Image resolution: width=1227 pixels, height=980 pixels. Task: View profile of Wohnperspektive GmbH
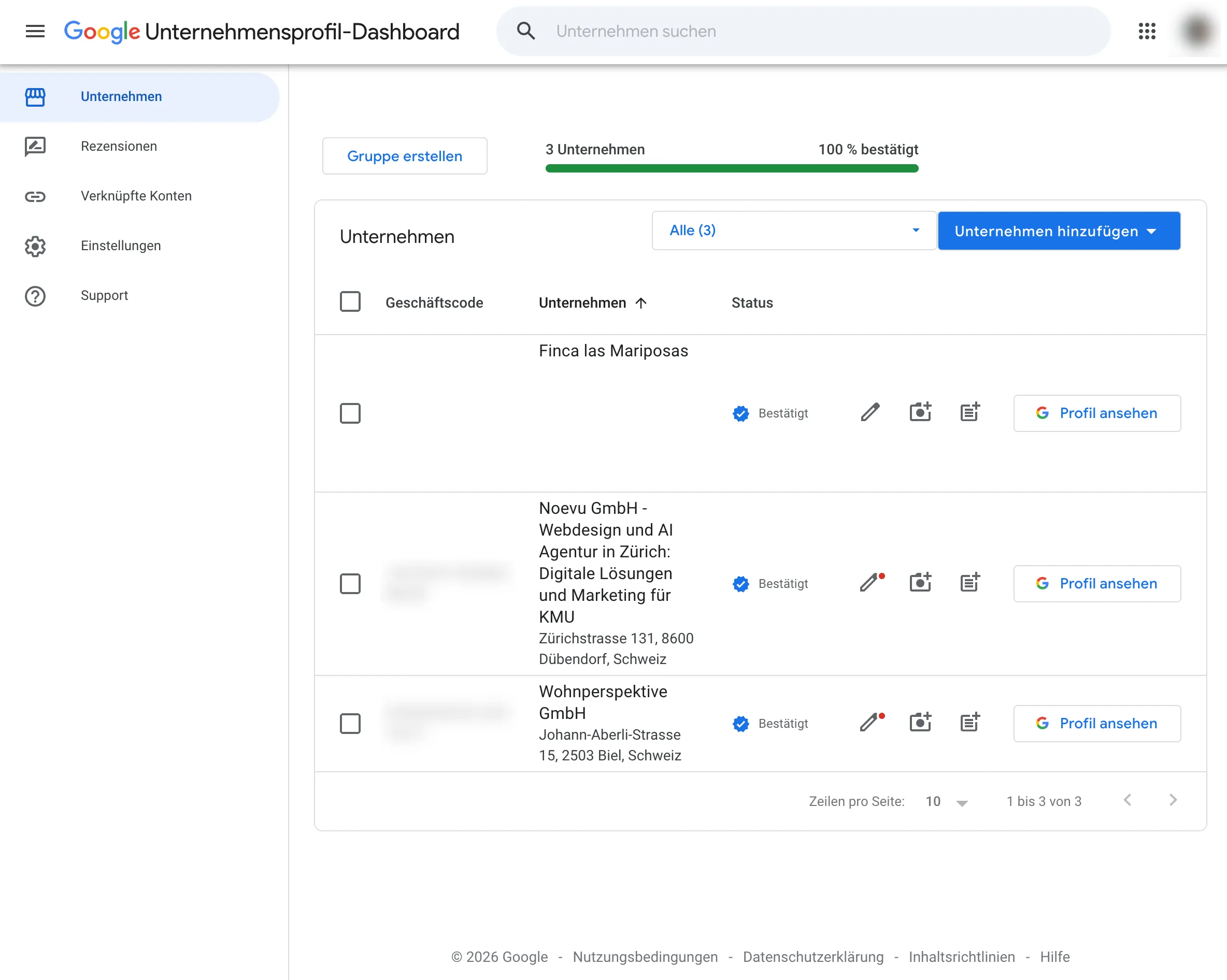(1096, 724)
